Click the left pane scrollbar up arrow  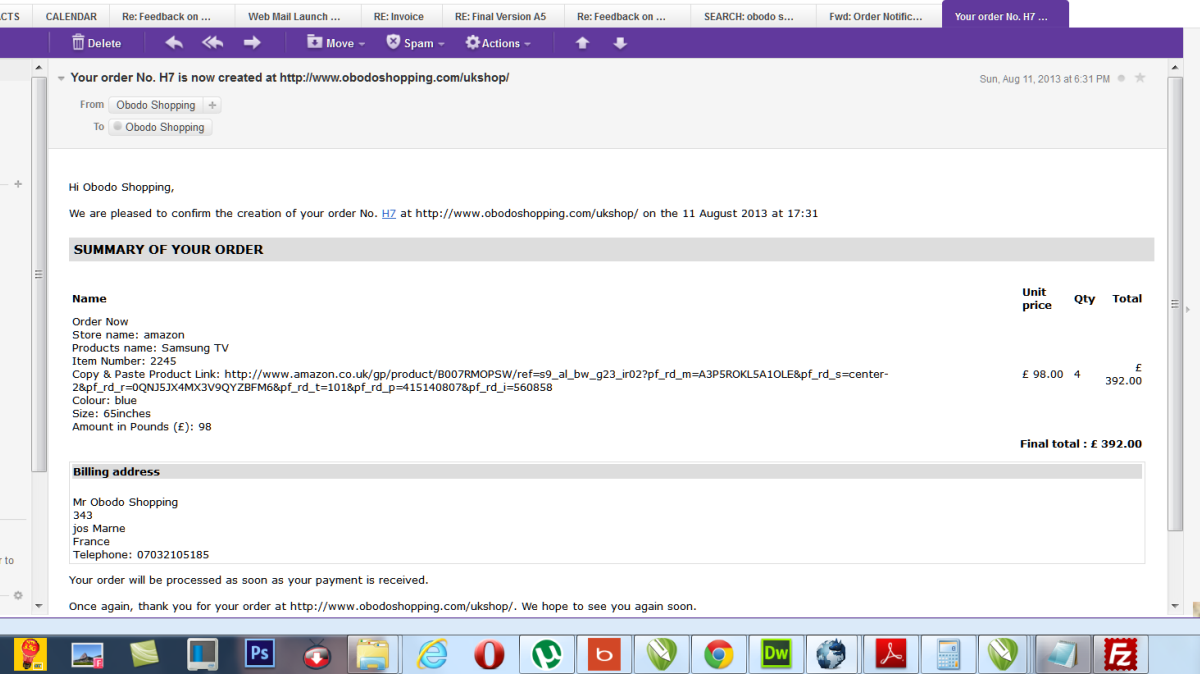[x=38, y=67]
